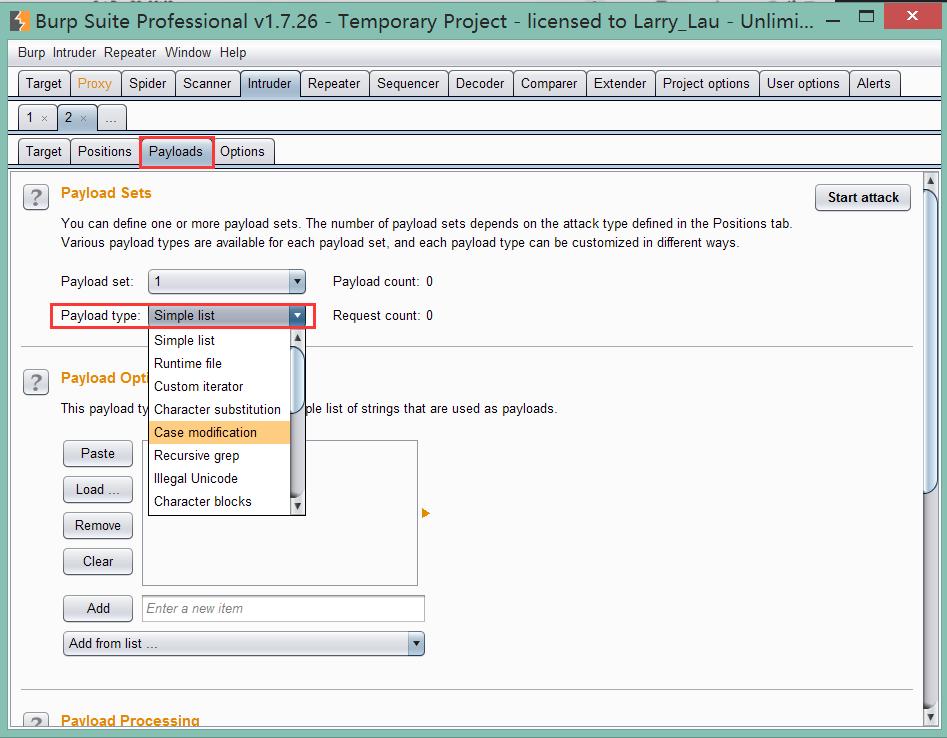Switch to the Extender tab

pyautogui.click(x=620, y=83)
